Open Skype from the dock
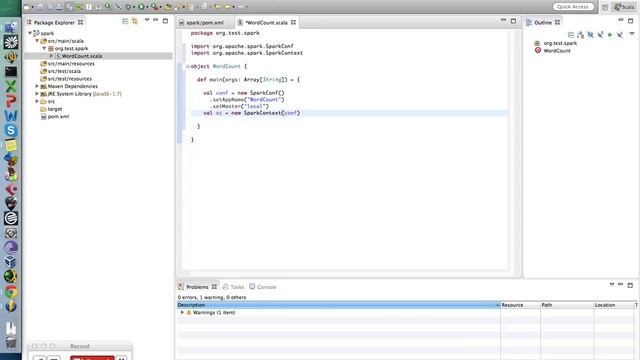The height and width of the screenshot is (360, 640). pyautogui.click(x=11, y=130)
